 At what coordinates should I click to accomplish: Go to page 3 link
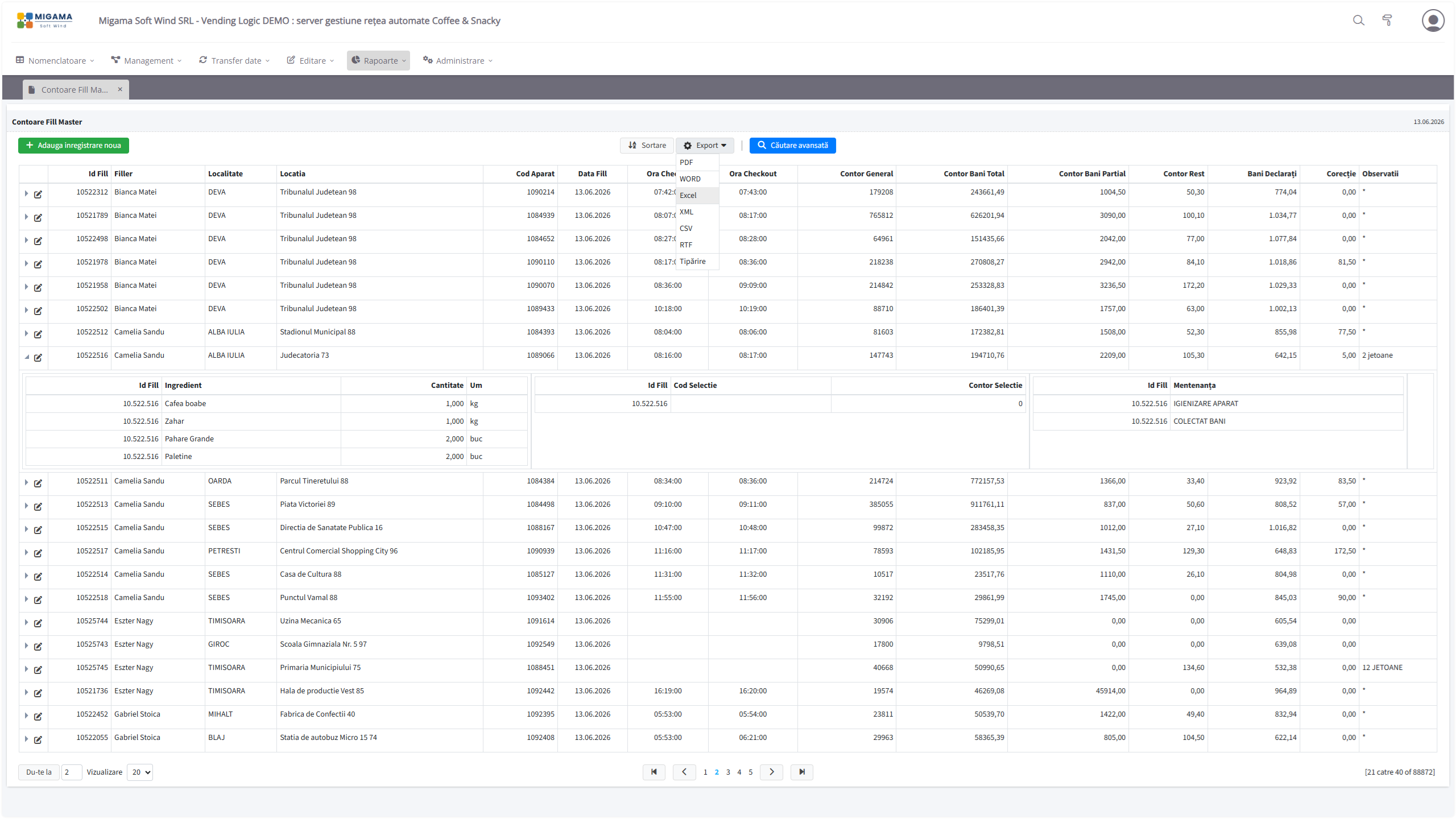point(728,772)
